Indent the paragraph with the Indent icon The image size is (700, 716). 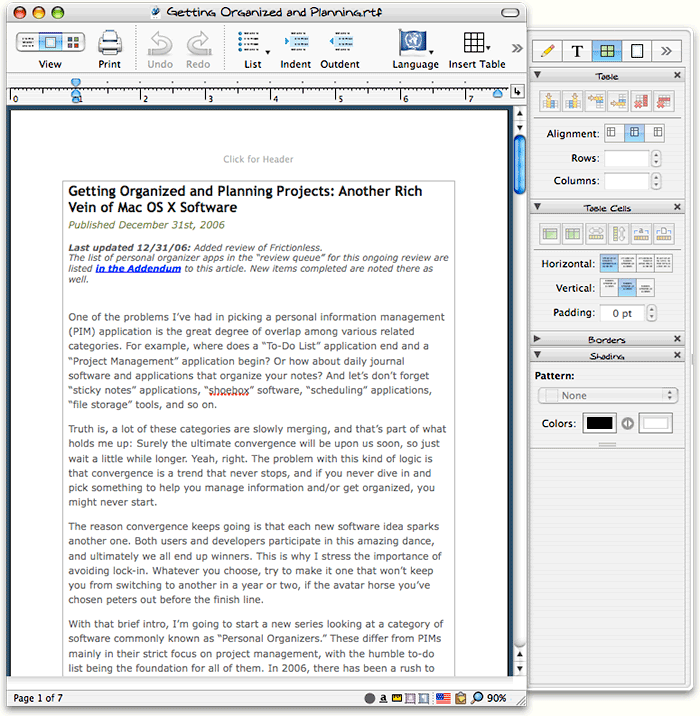click(296, 42)
